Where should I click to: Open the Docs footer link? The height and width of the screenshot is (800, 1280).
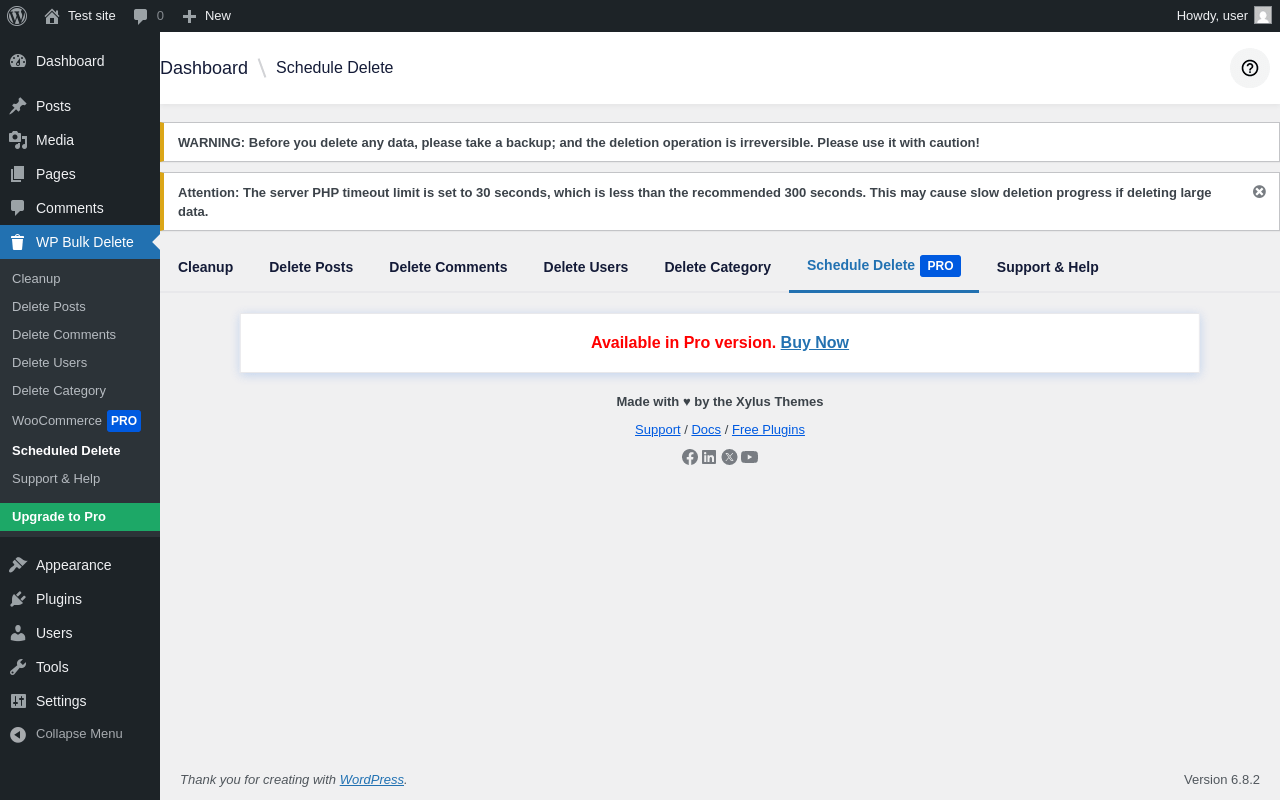tap(706, 430)
